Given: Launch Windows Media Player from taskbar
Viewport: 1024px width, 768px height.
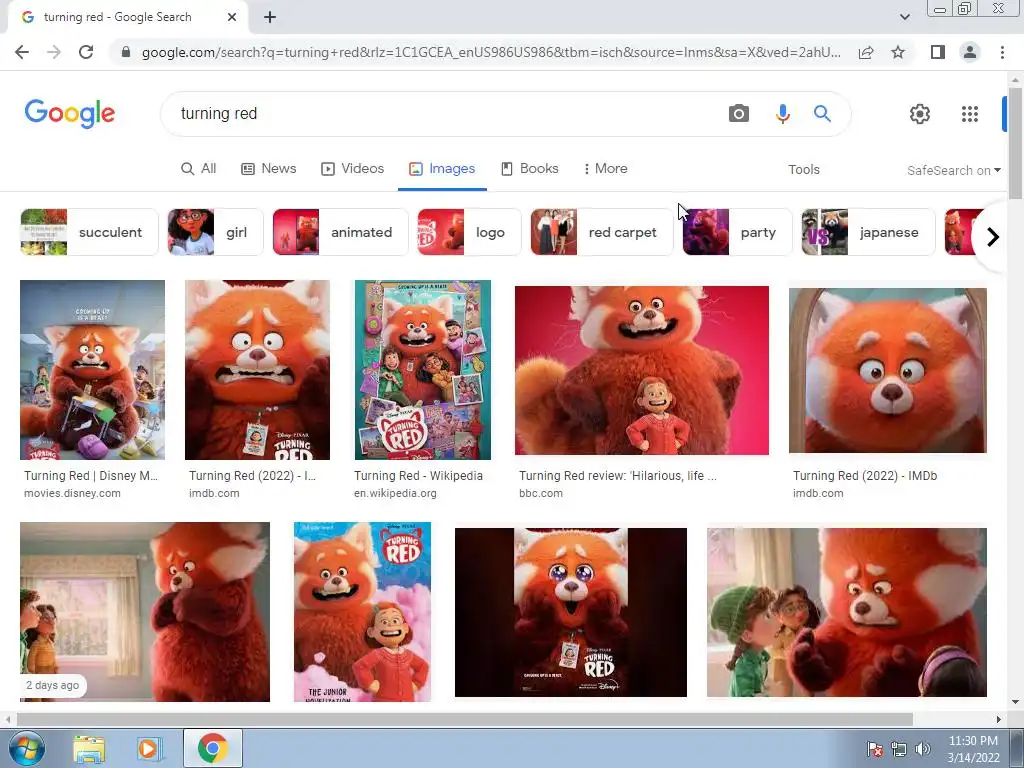Looking at the screenshot, I should click(x=149, y=749).
